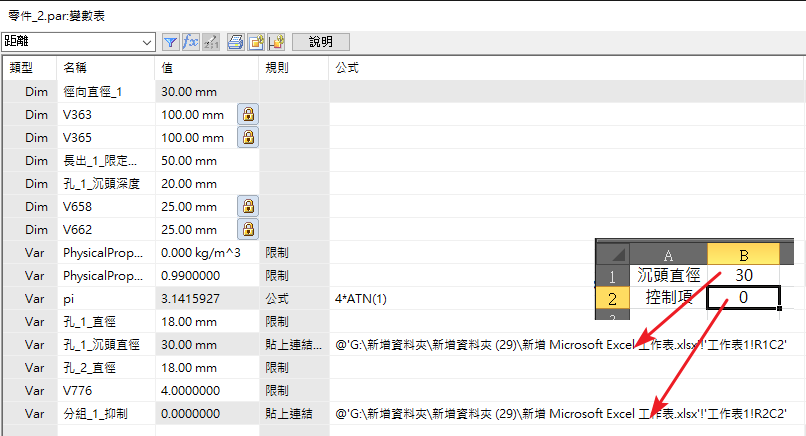Select the V776 variable name

point(106,391)
